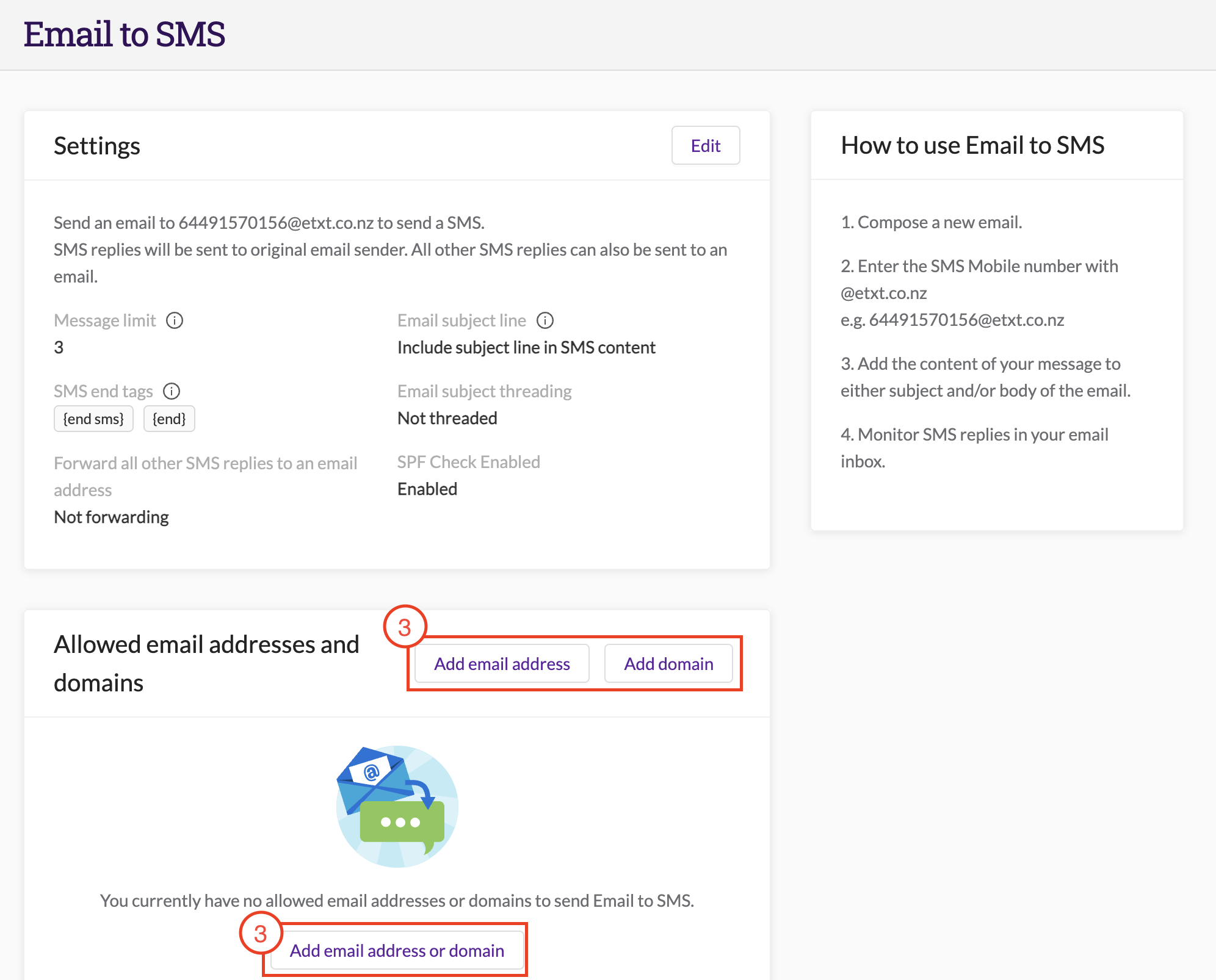
Task: Click the Add domain button
Action: 668,664
